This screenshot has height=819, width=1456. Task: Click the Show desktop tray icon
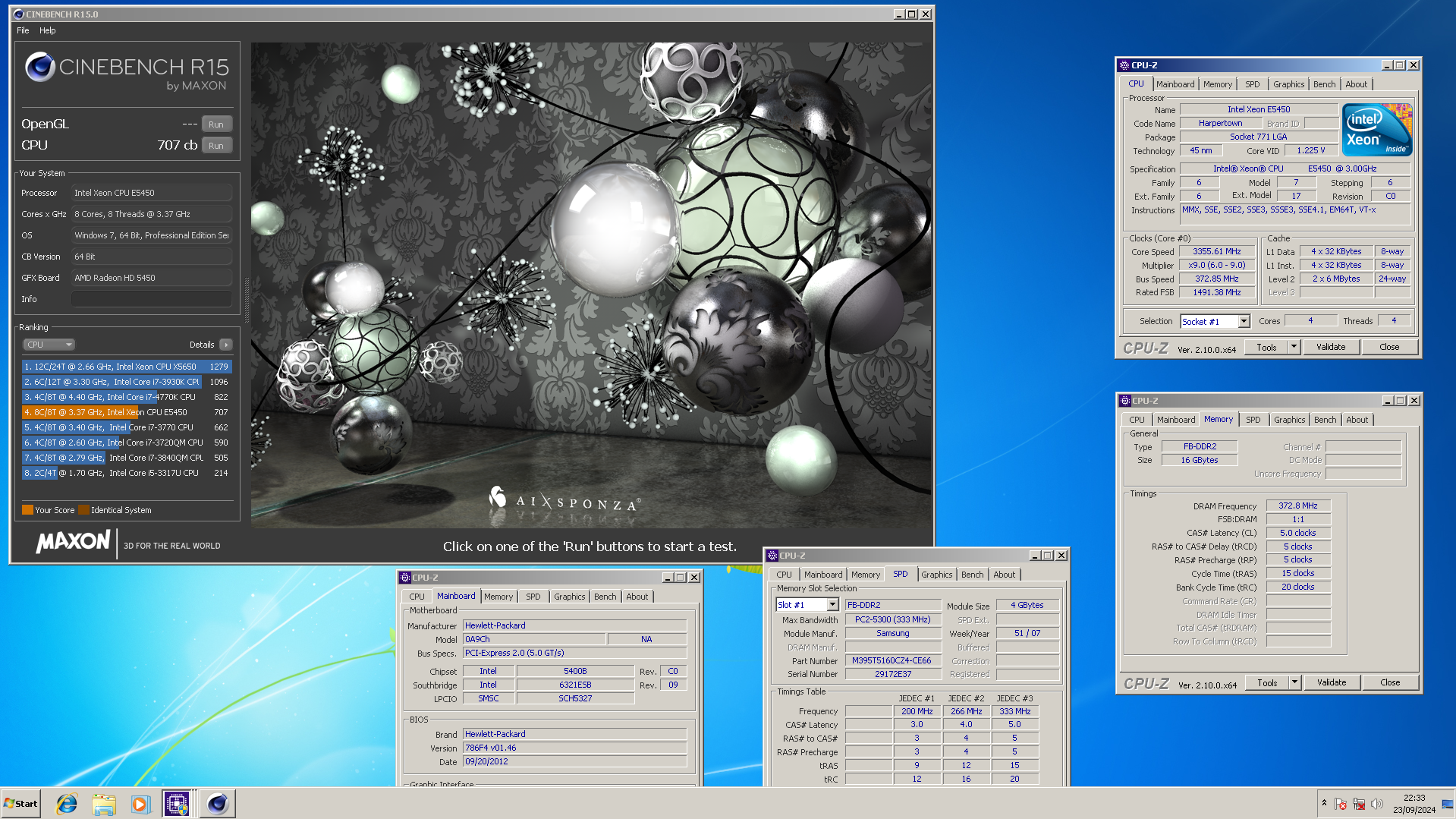(x=1448, y=804)
